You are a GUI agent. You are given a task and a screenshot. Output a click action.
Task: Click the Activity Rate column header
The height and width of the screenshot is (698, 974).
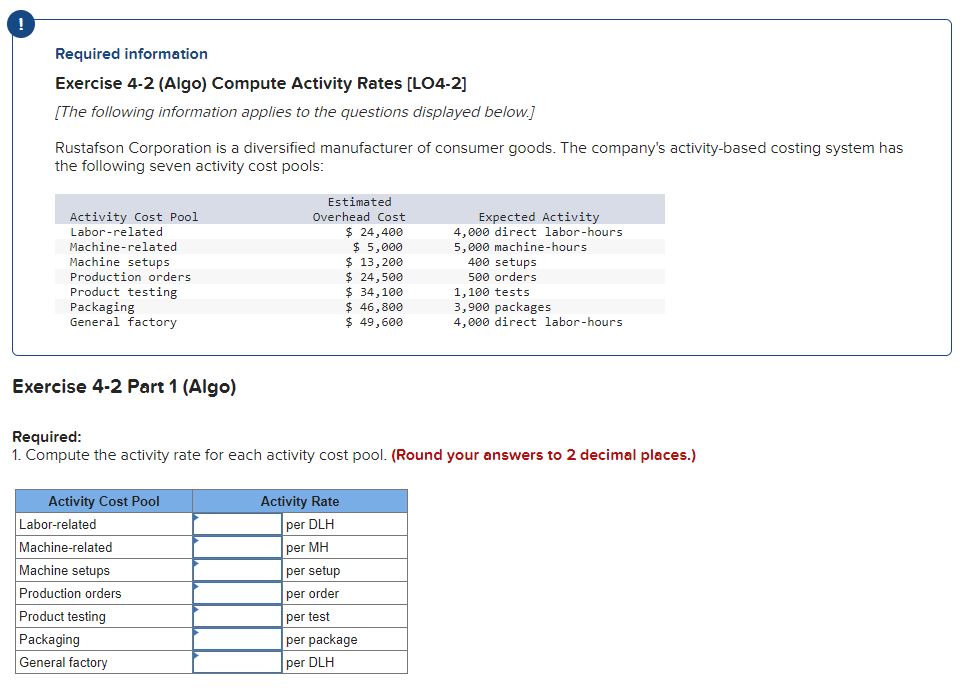click(299, 501)
